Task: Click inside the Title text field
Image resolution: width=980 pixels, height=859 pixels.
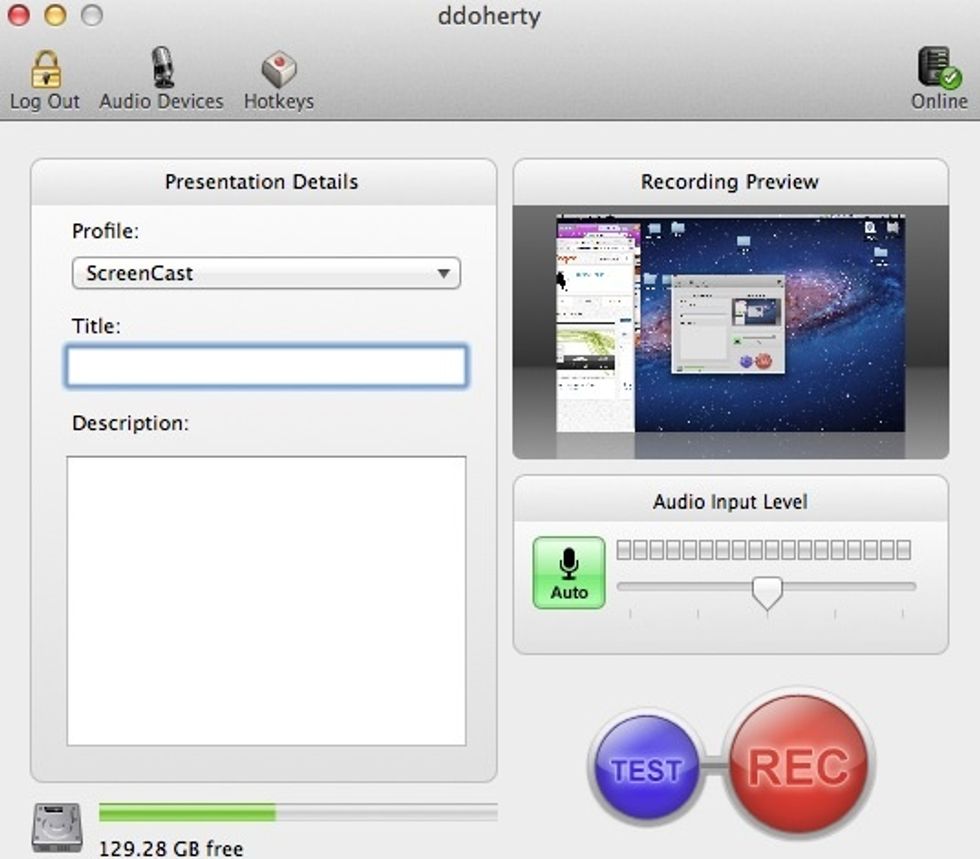Action: point(266,367)
